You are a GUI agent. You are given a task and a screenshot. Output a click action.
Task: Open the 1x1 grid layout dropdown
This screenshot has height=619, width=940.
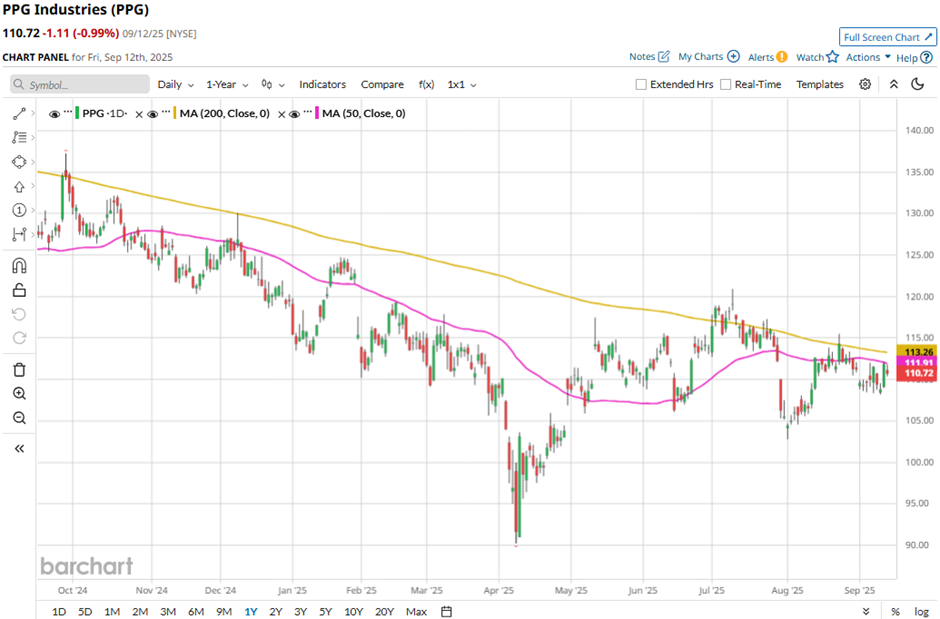coord(462,84)
